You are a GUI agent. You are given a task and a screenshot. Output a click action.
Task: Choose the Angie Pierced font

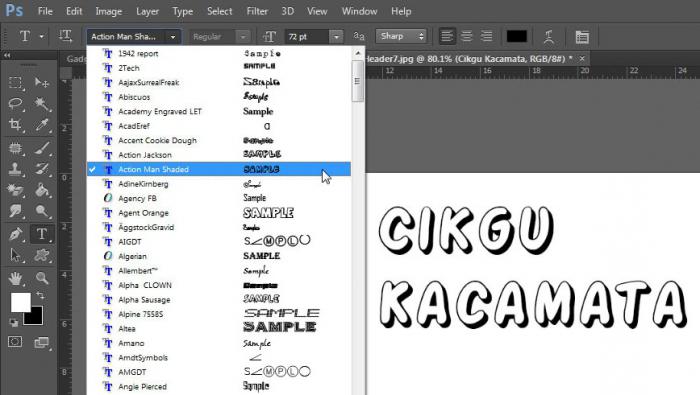click(219, 387)
